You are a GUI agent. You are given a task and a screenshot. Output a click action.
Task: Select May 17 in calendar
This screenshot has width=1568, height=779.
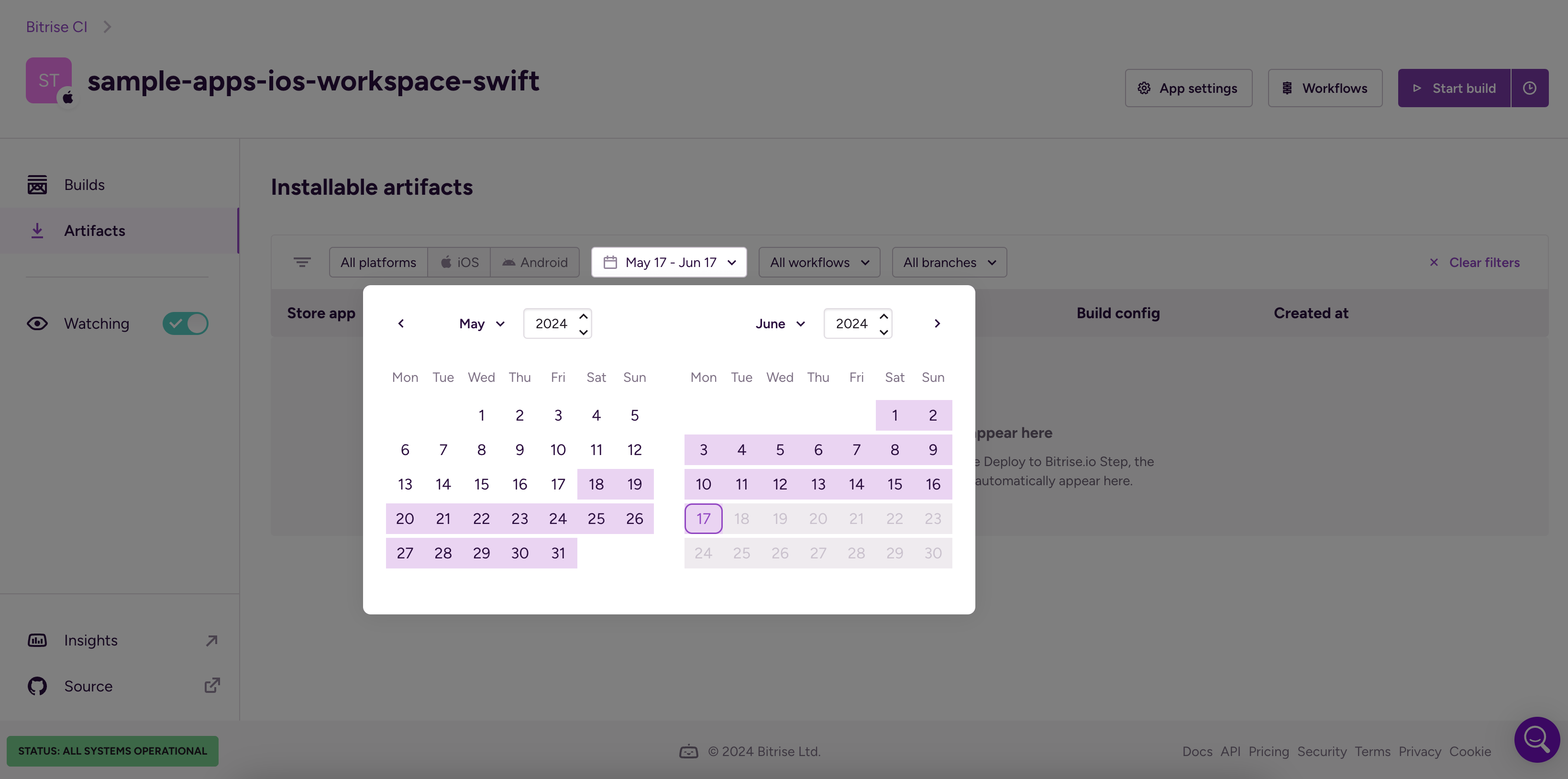(558, 484)
